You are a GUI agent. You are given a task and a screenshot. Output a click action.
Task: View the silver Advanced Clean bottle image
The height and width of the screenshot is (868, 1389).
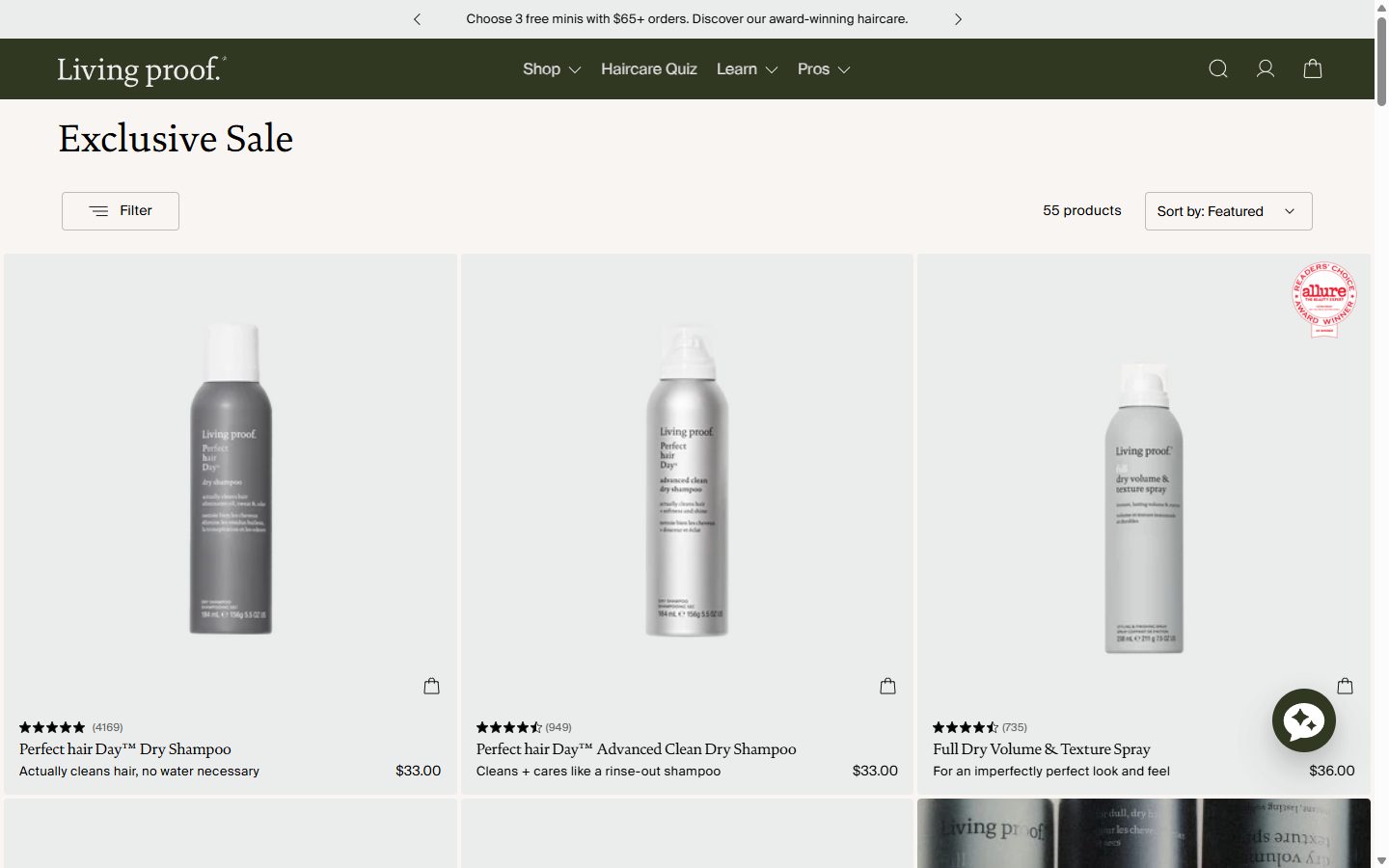click(687, 481)
